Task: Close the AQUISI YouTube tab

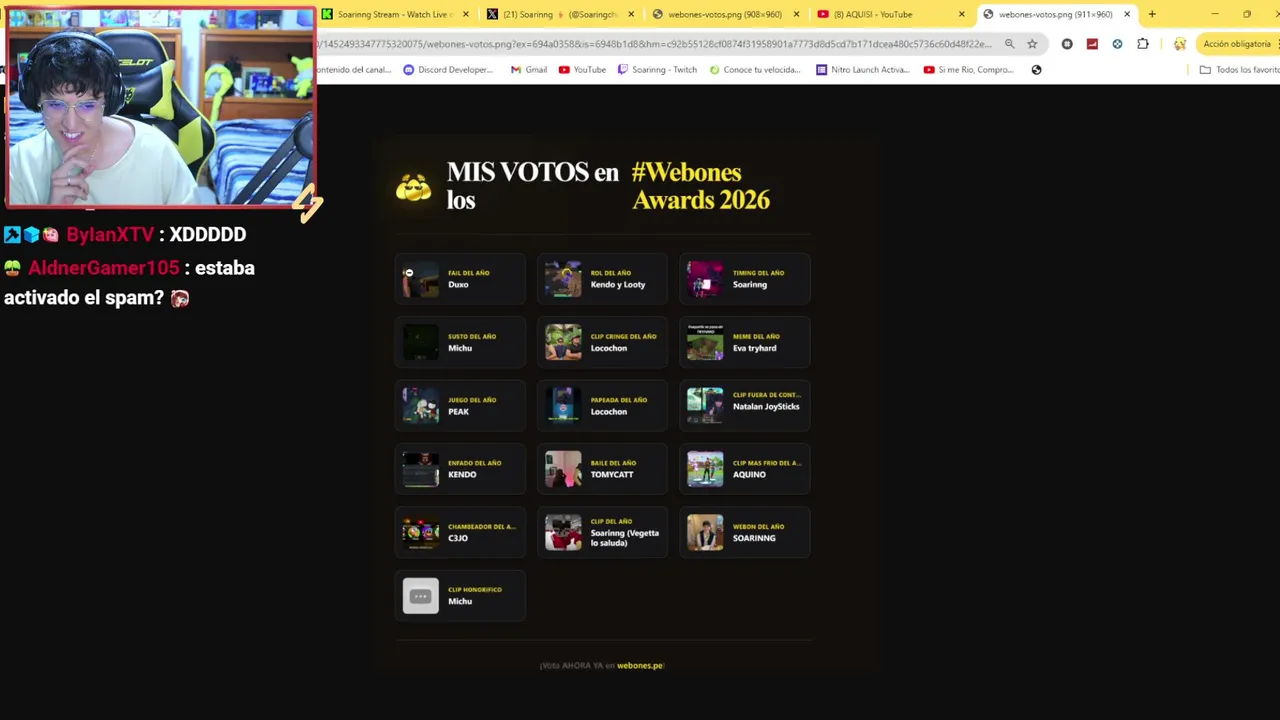Action: pyautogui.click(x=962, y=14)
